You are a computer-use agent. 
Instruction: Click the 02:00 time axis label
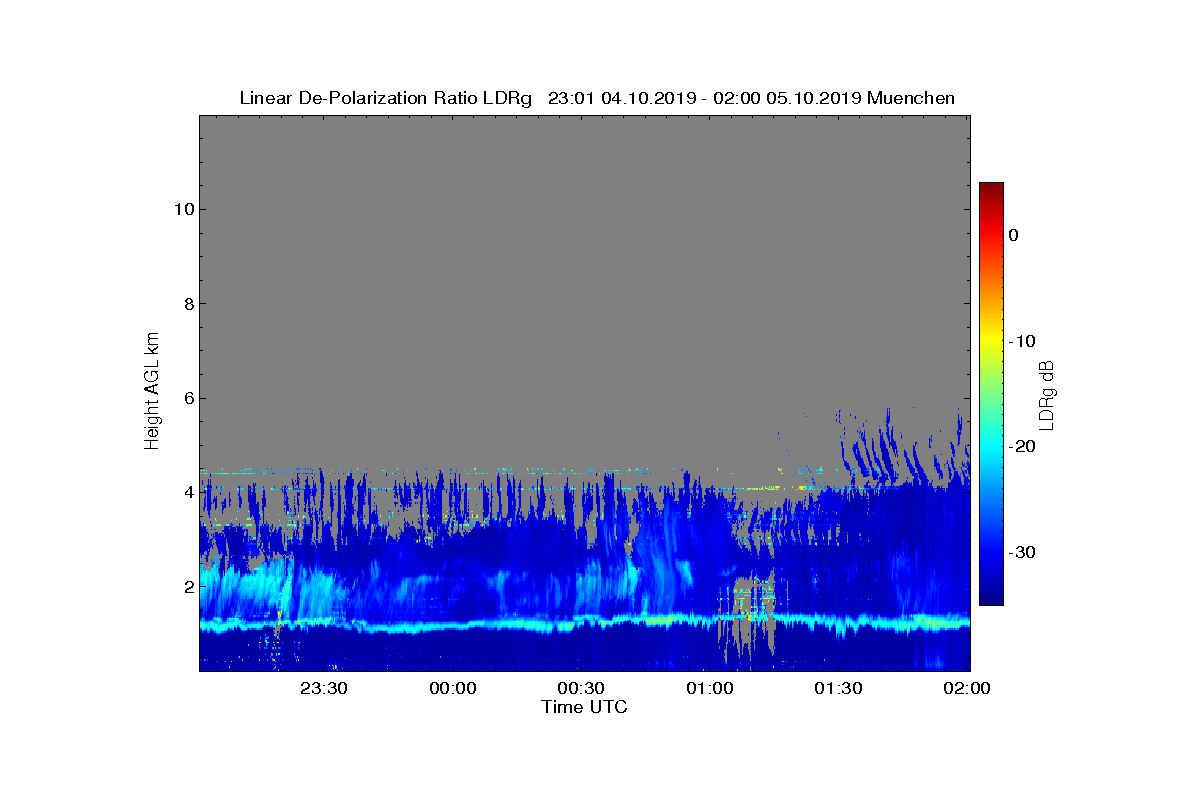[x=967, y=688]
